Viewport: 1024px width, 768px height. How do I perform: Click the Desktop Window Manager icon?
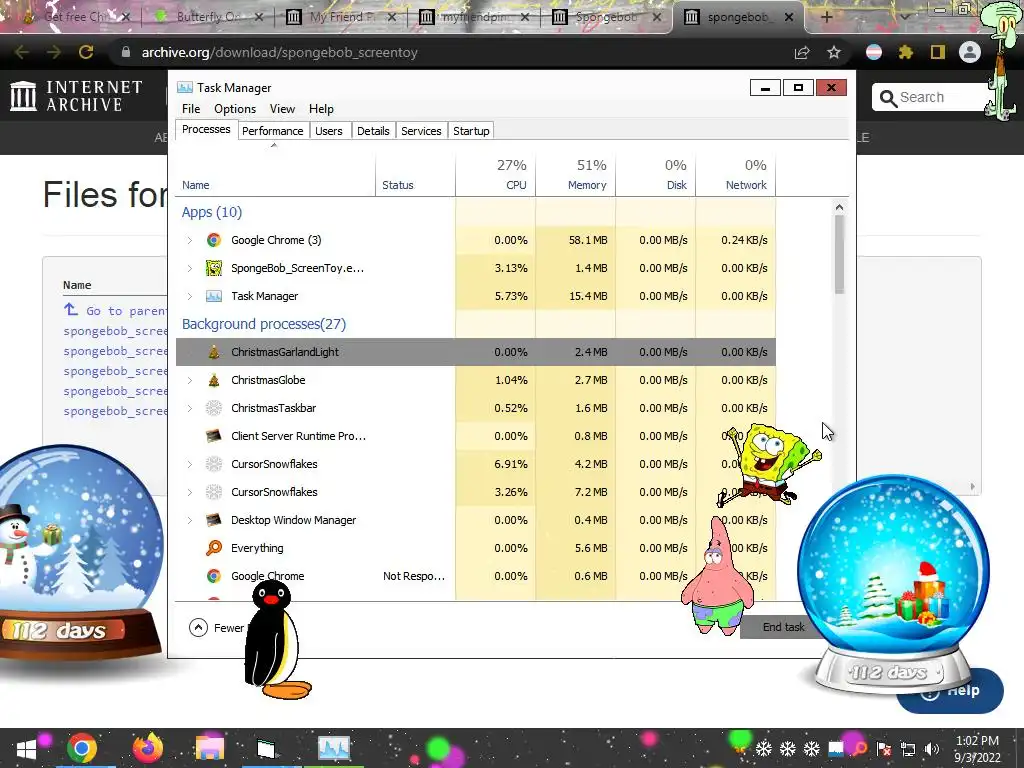click(214, 520)
